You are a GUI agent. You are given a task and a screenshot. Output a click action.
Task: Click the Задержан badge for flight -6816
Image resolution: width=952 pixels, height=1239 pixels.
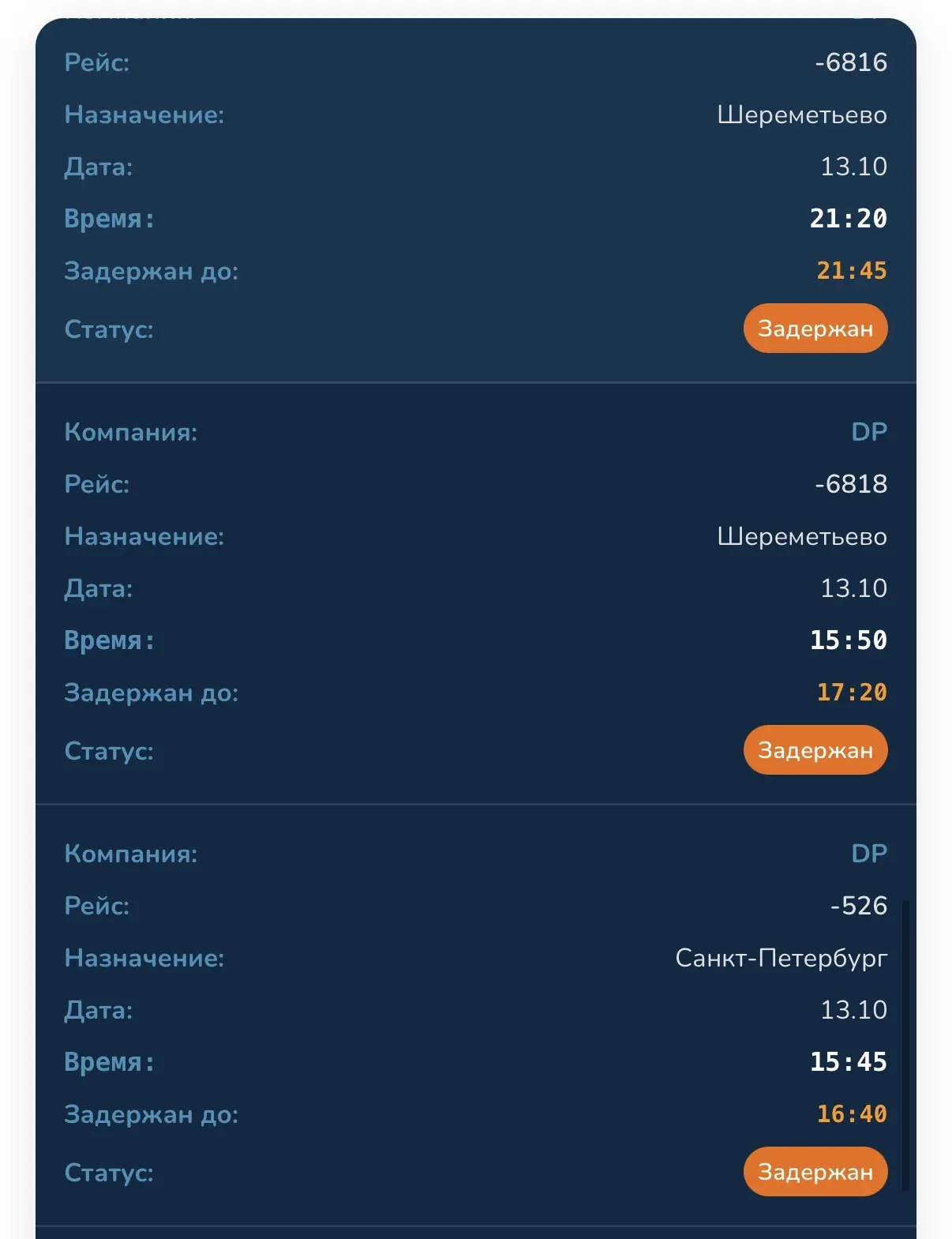click(x=815, y=329)
